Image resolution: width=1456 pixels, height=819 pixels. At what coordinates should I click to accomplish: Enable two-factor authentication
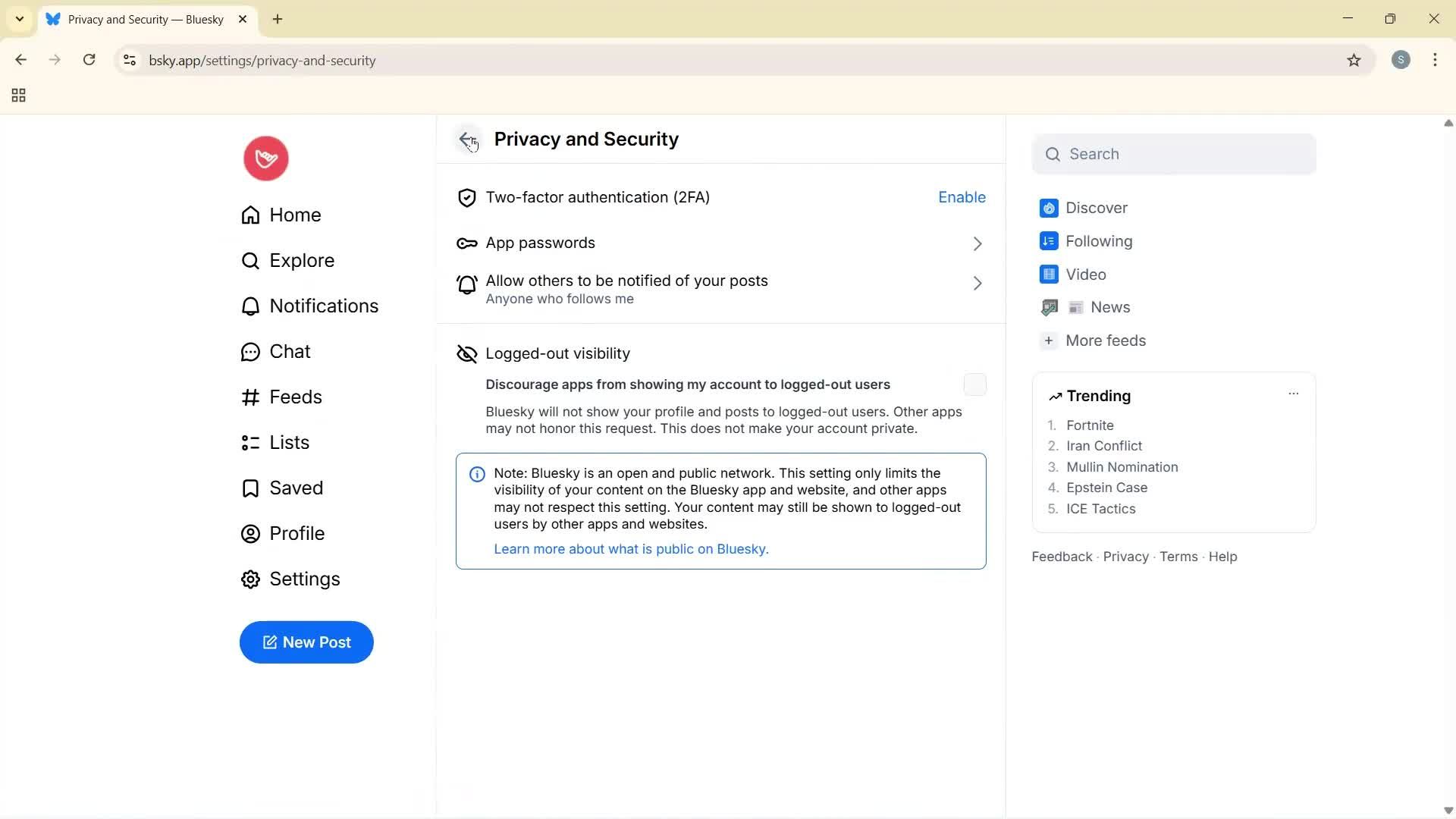pyautogui.click(x=961, y=197)
